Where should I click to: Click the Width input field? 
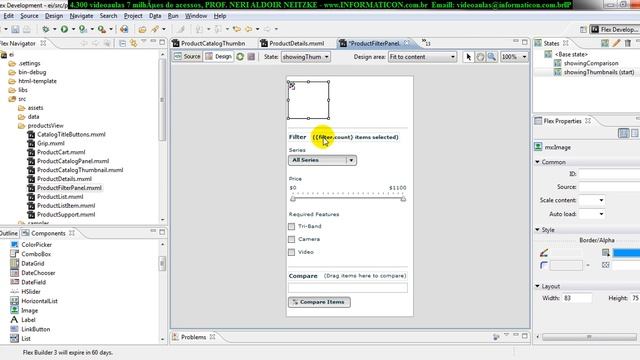tap(577, 298)
